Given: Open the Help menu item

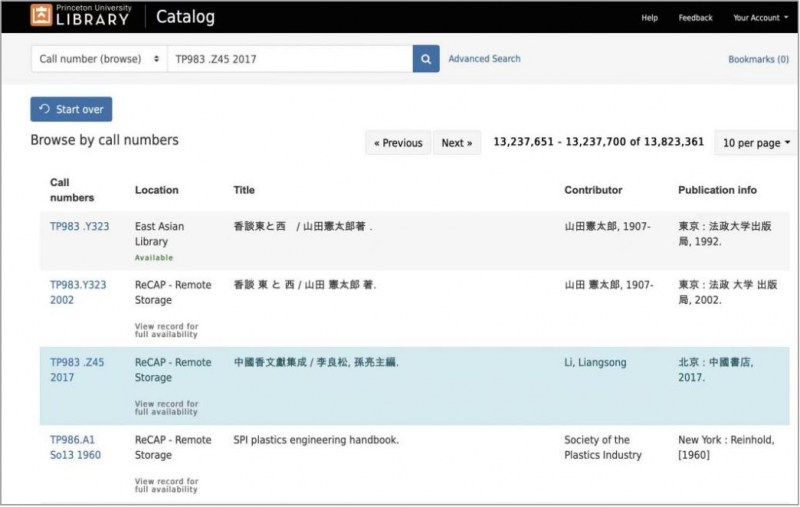Looking at the screenshot, I should click(649, 18).
